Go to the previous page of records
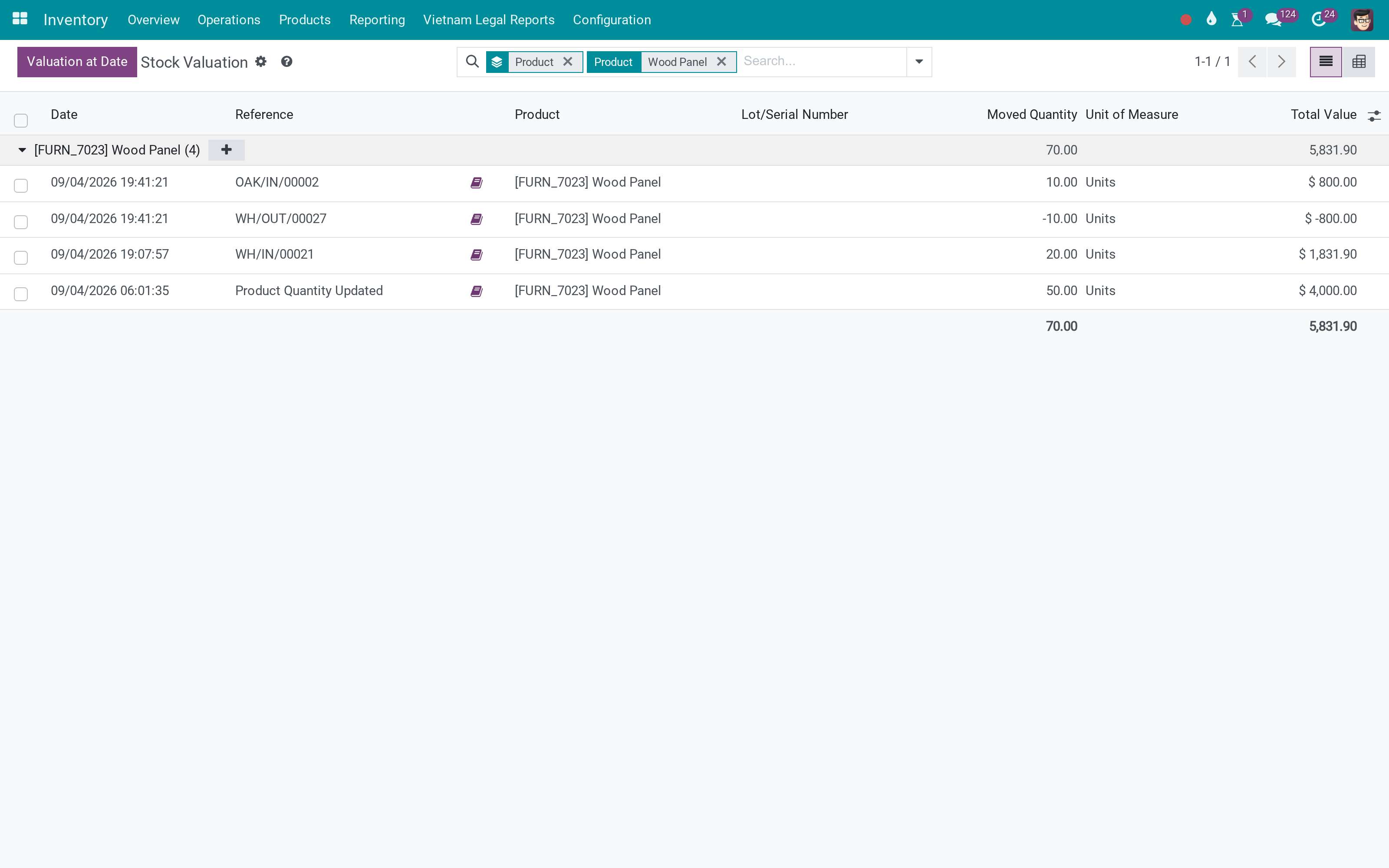 pos(1252,62)
